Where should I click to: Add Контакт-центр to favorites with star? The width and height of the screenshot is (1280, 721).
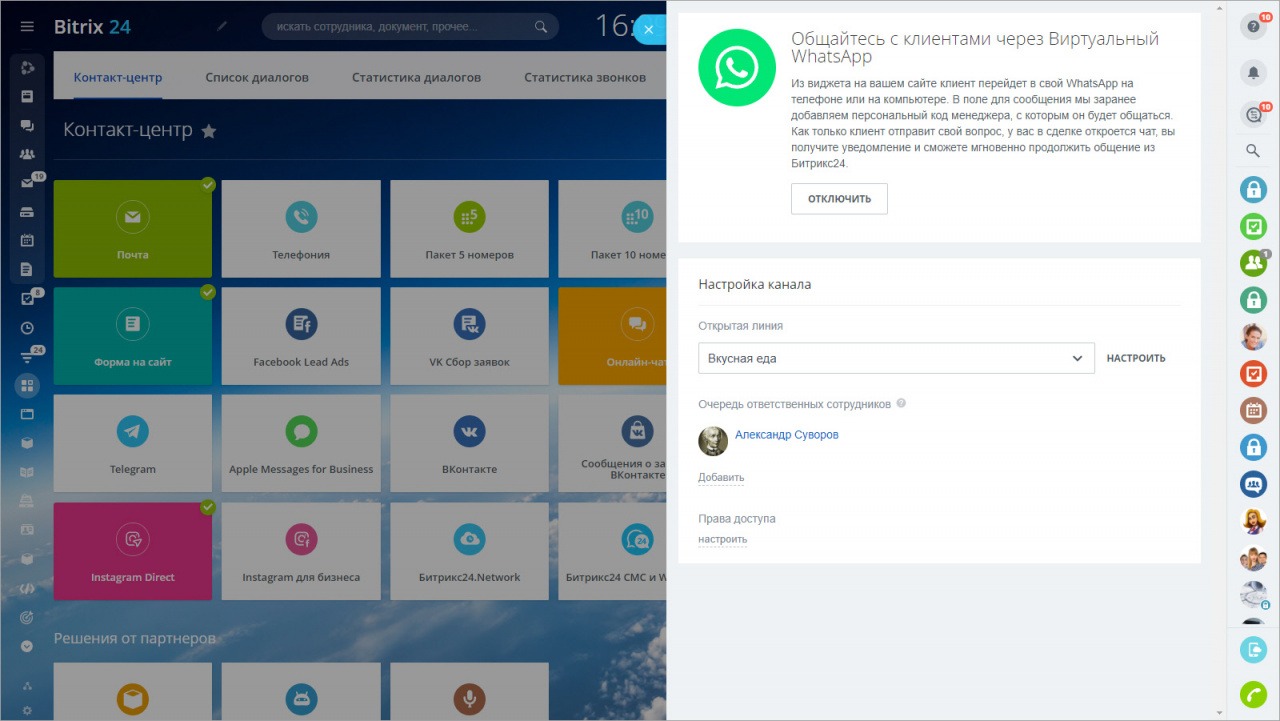[209, 131]
